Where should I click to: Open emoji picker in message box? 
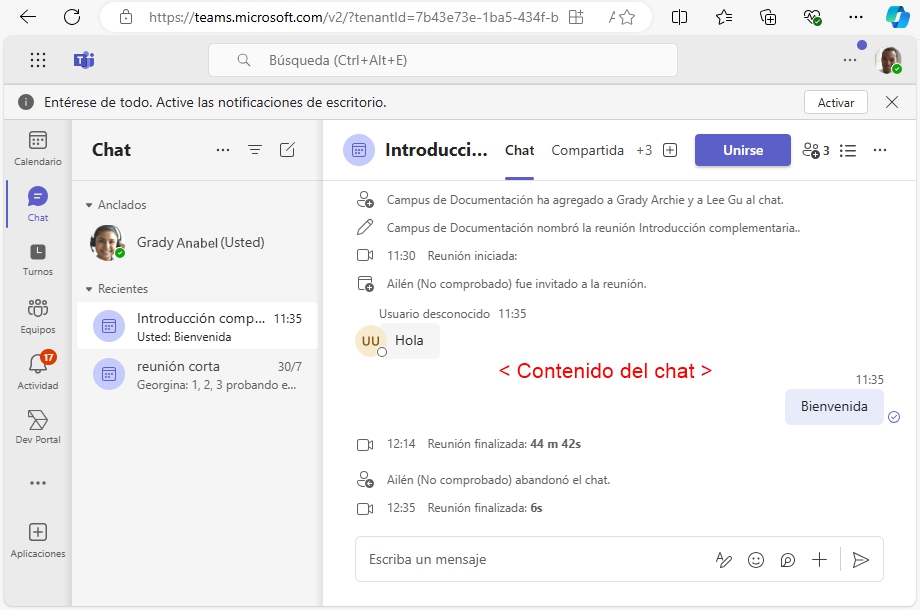click(756, 560)
